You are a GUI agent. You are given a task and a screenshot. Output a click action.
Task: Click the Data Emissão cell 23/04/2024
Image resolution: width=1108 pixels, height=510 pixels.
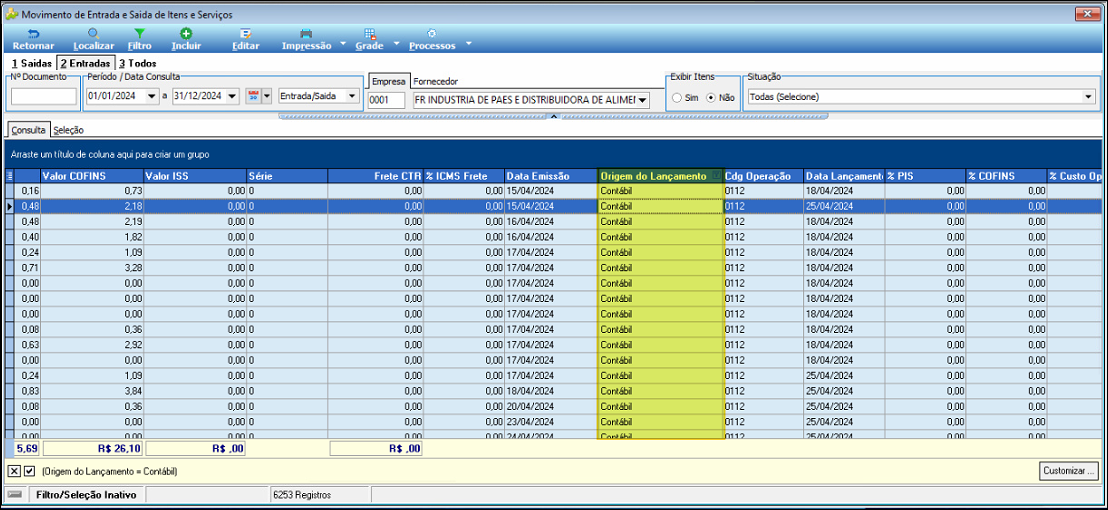point(550,422)
